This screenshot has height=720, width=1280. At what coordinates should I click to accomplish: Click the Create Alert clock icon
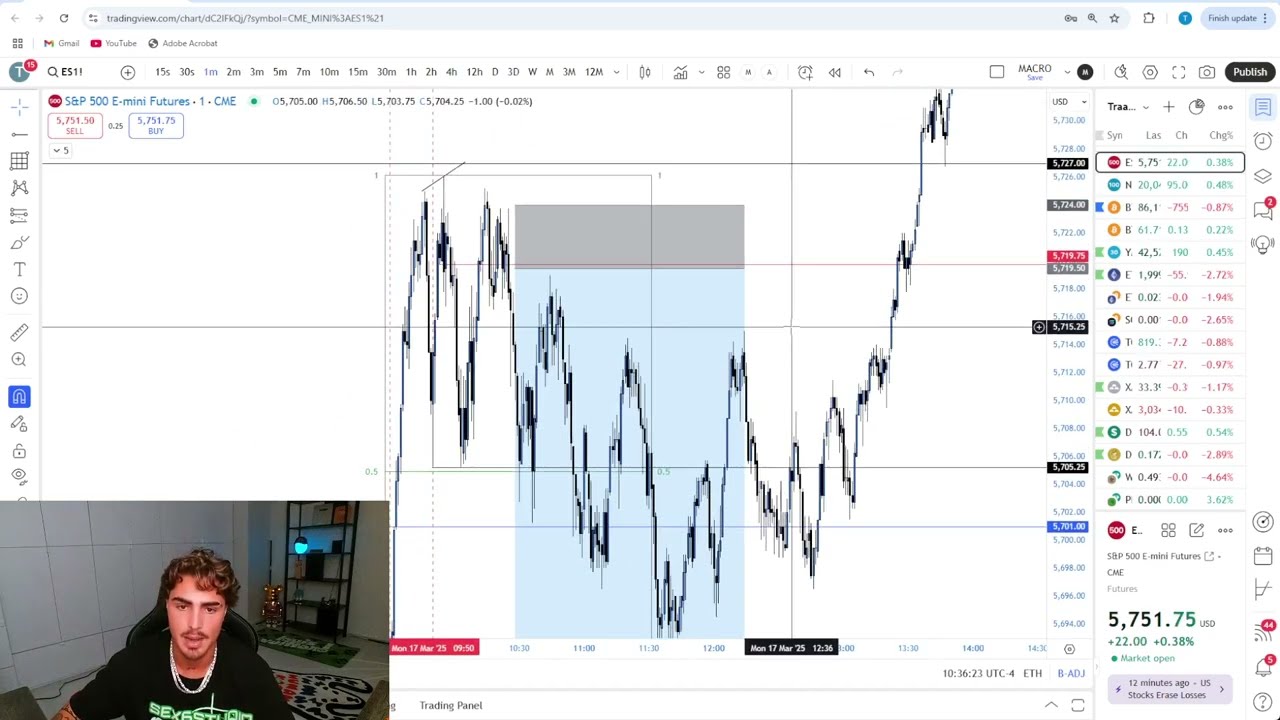[x=805, y=72]
